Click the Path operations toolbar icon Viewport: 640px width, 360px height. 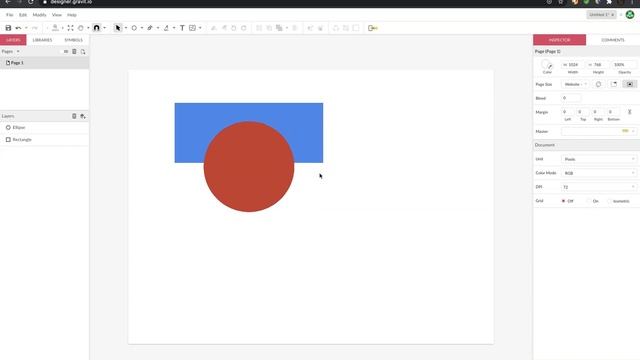[279, 28]
